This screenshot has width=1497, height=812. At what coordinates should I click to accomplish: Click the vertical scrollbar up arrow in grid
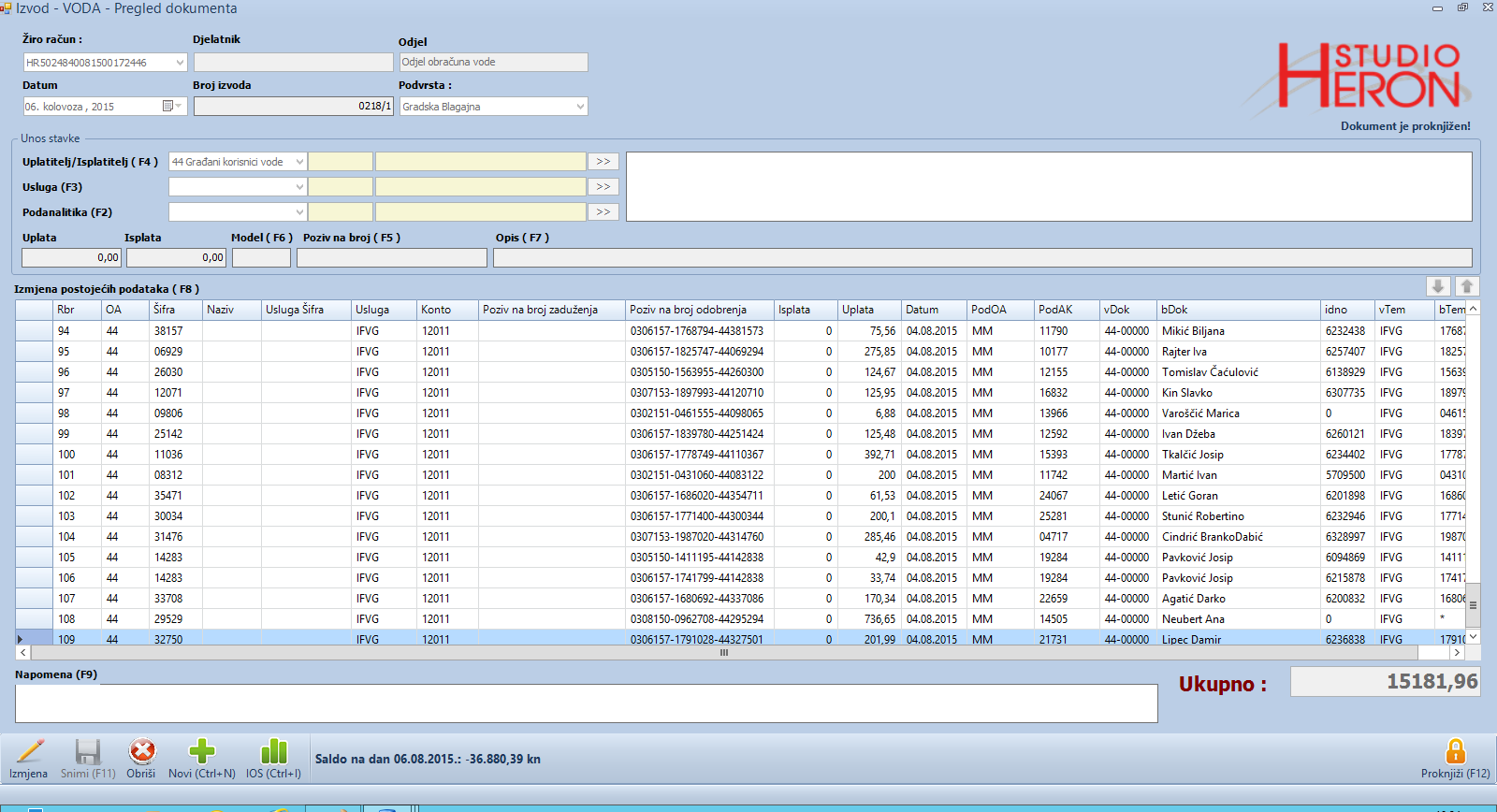(1473, 308)
